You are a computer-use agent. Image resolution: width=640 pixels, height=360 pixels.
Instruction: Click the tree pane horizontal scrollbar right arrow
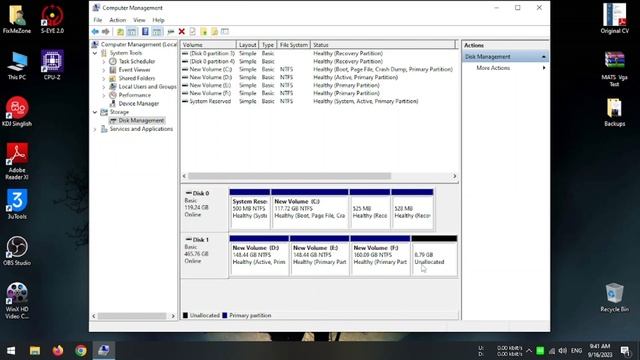(173, 316)
